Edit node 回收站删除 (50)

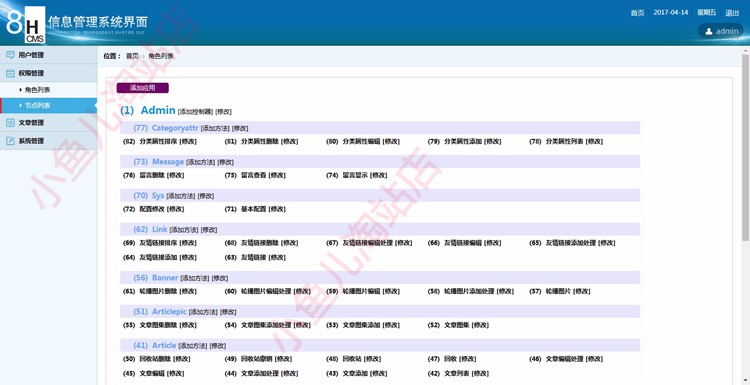coord(181,359)
